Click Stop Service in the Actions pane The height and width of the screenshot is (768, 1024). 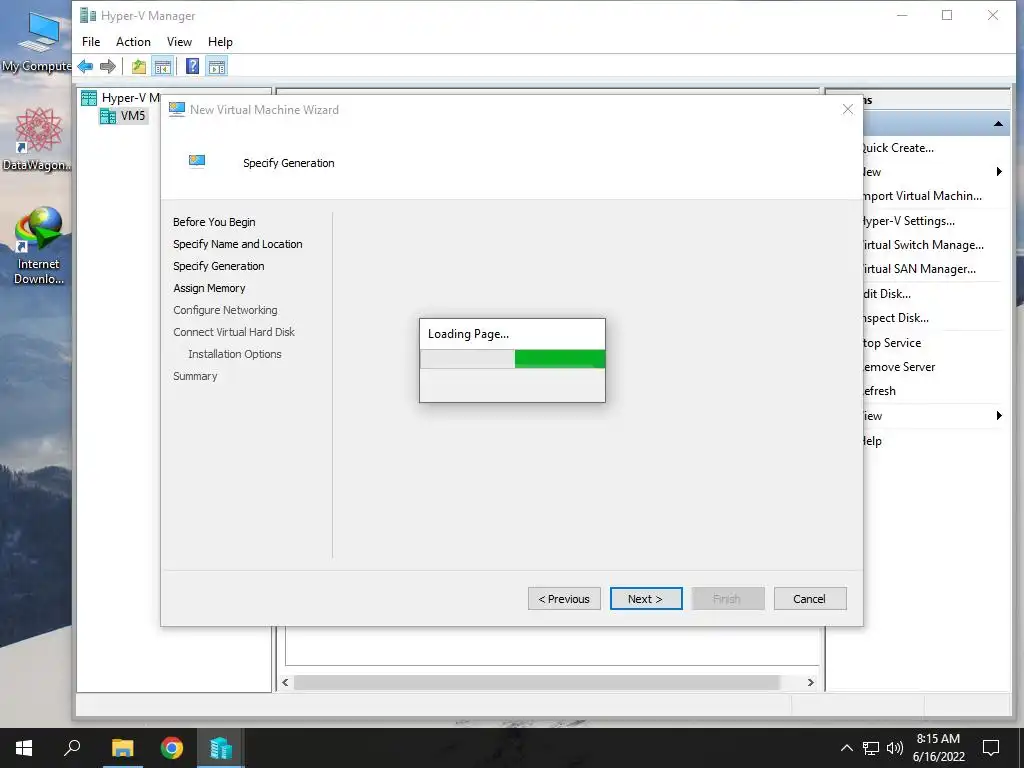[x=891, y=343]
